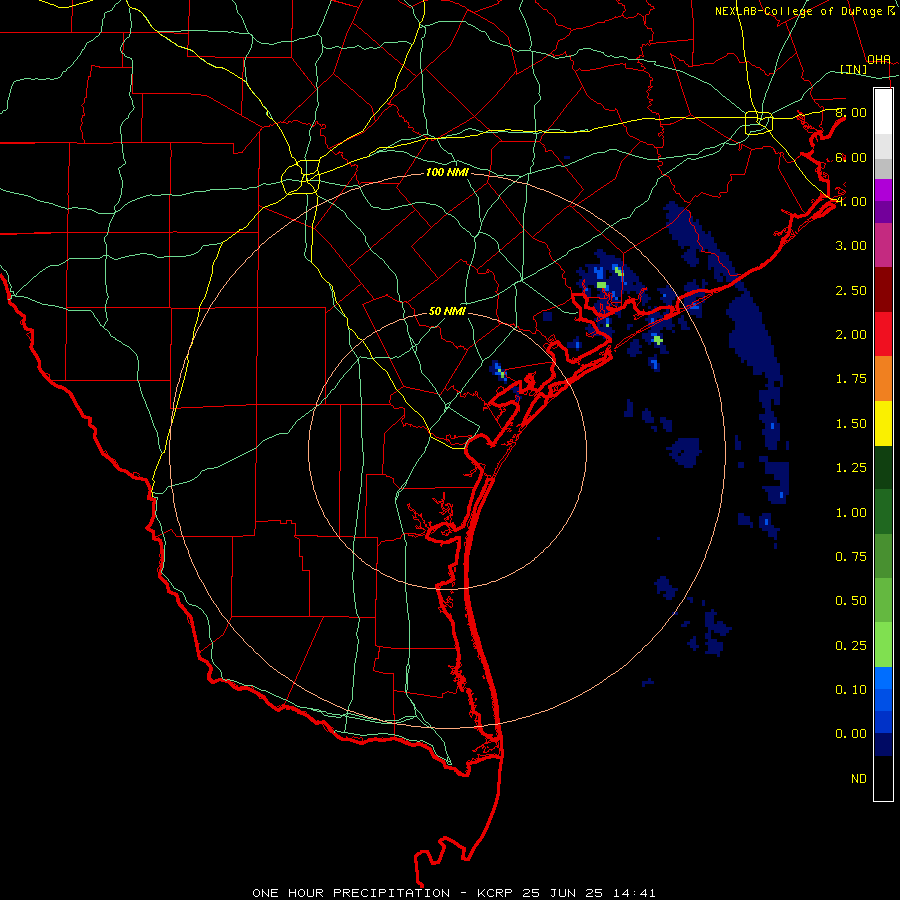Click the 3.00 legend value

(851, 246)
